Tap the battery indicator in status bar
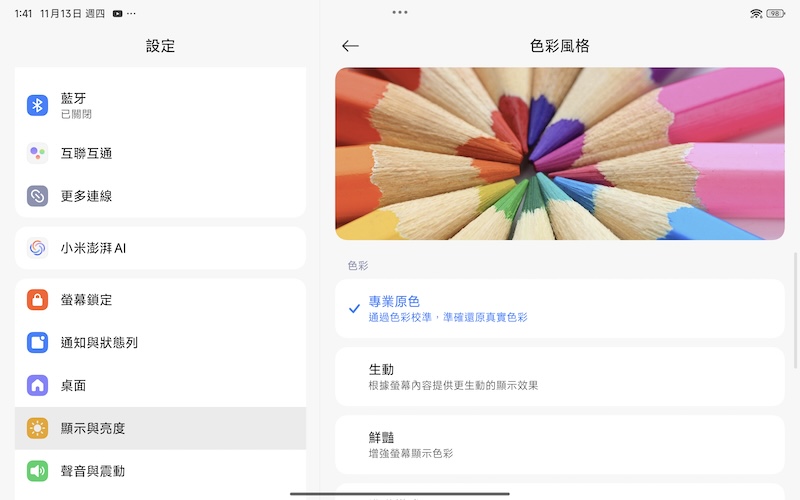800x500 pixels. 774,13
